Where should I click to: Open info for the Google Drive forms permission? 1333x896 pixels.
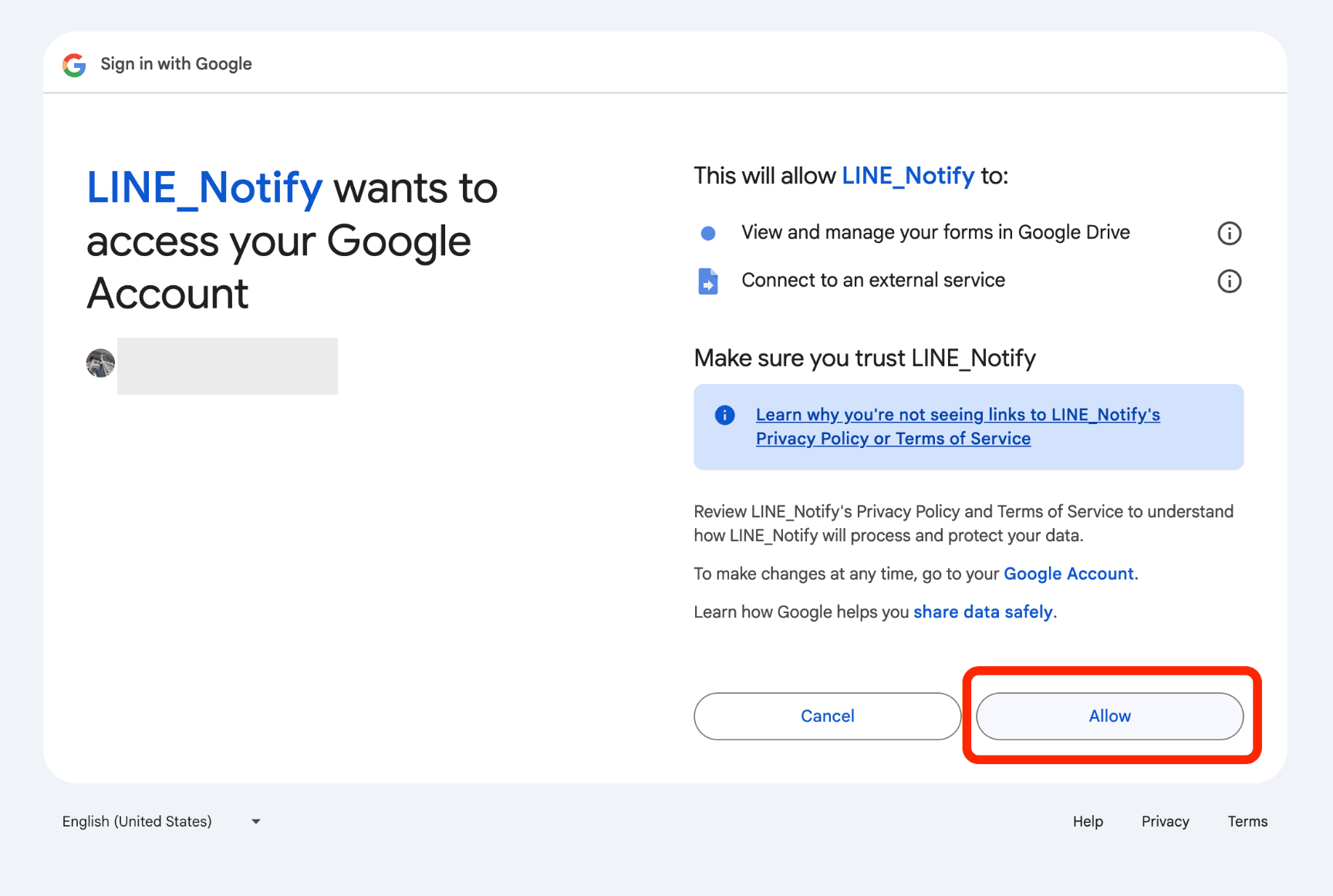pyautogui.click(x=1229, y=233)
